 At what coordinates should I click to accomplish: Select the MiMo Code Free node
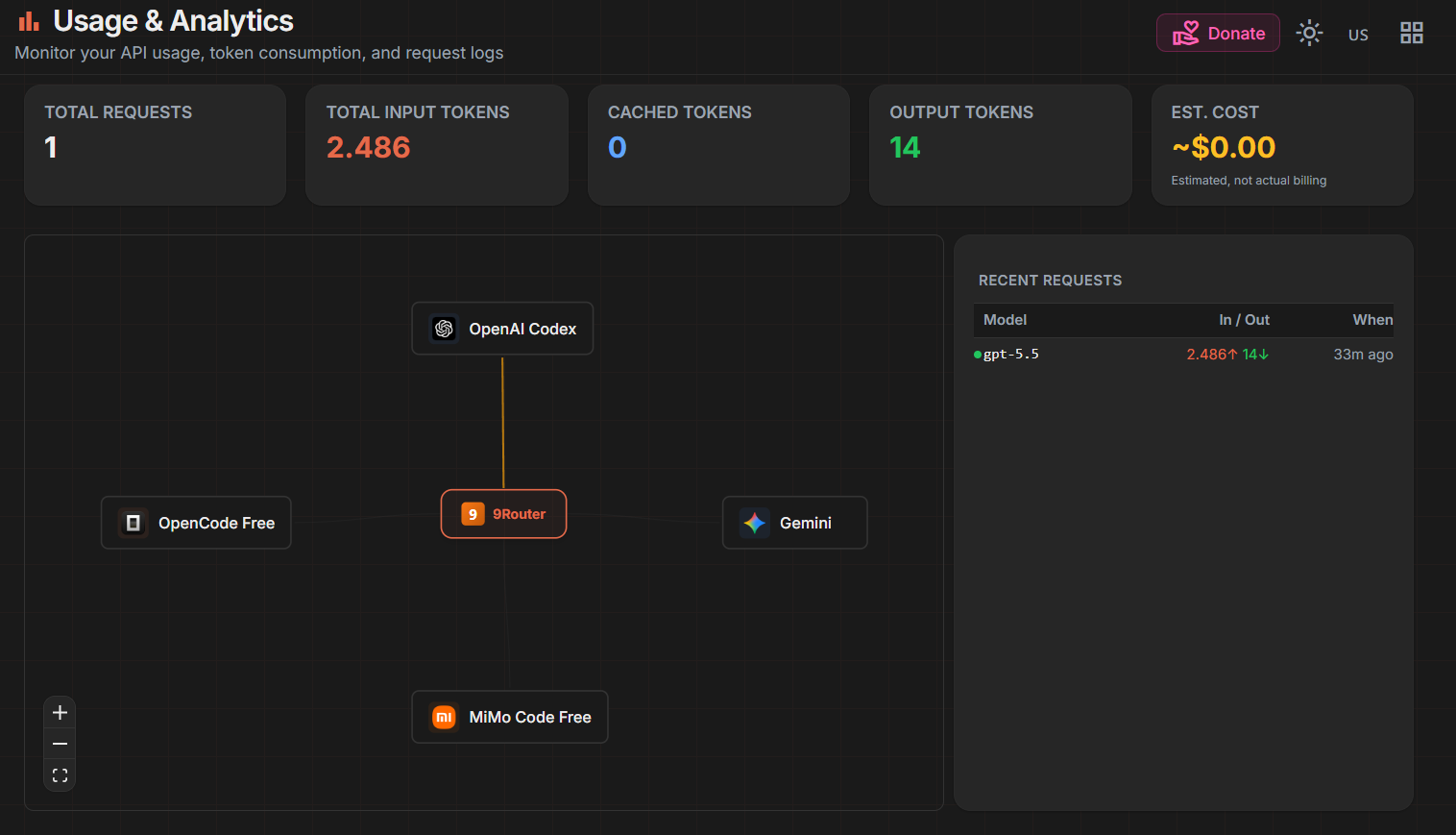click(510, 717)
